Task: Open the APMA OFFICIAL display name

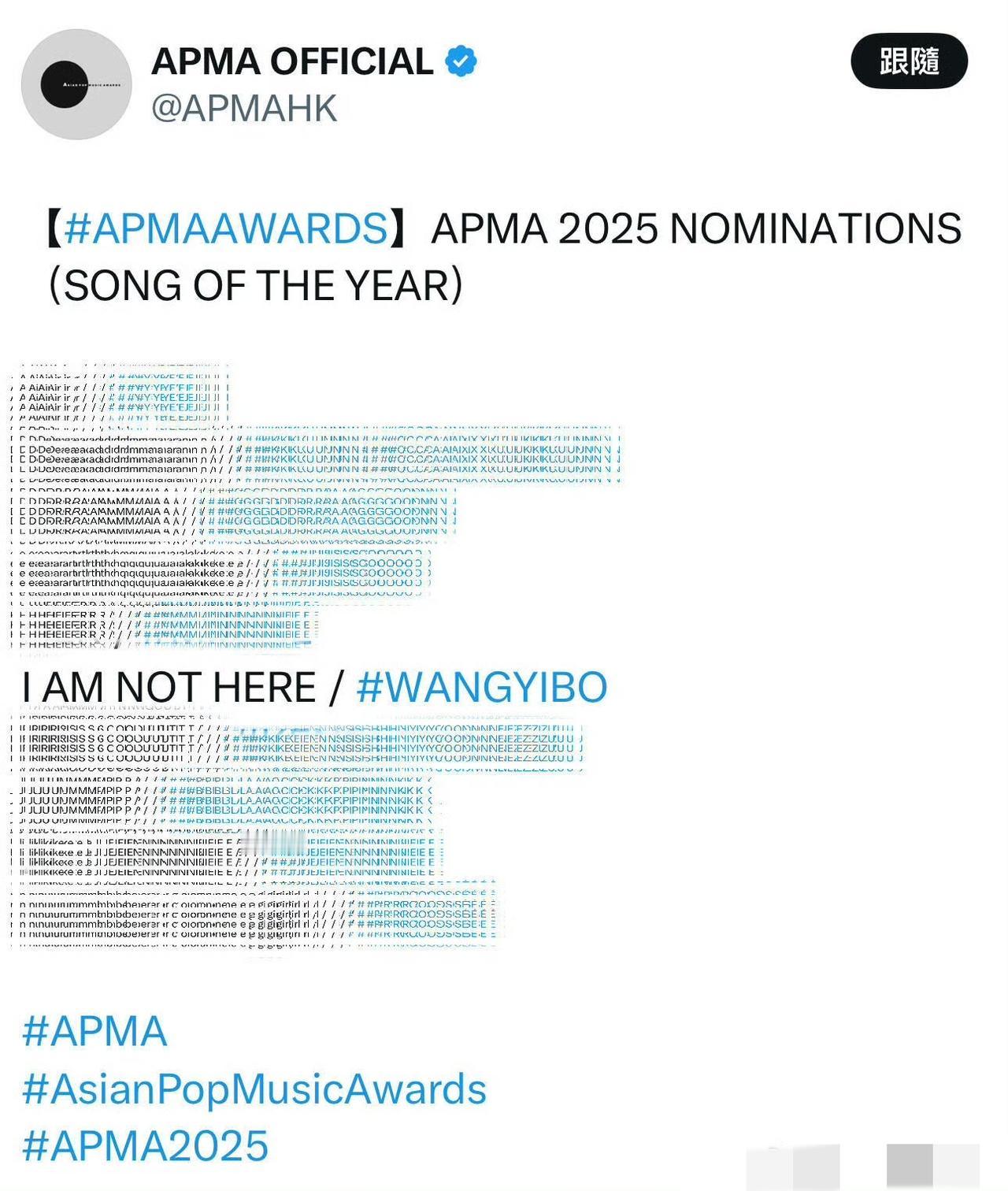Action: pyautogui.click(x=292, y=61)
